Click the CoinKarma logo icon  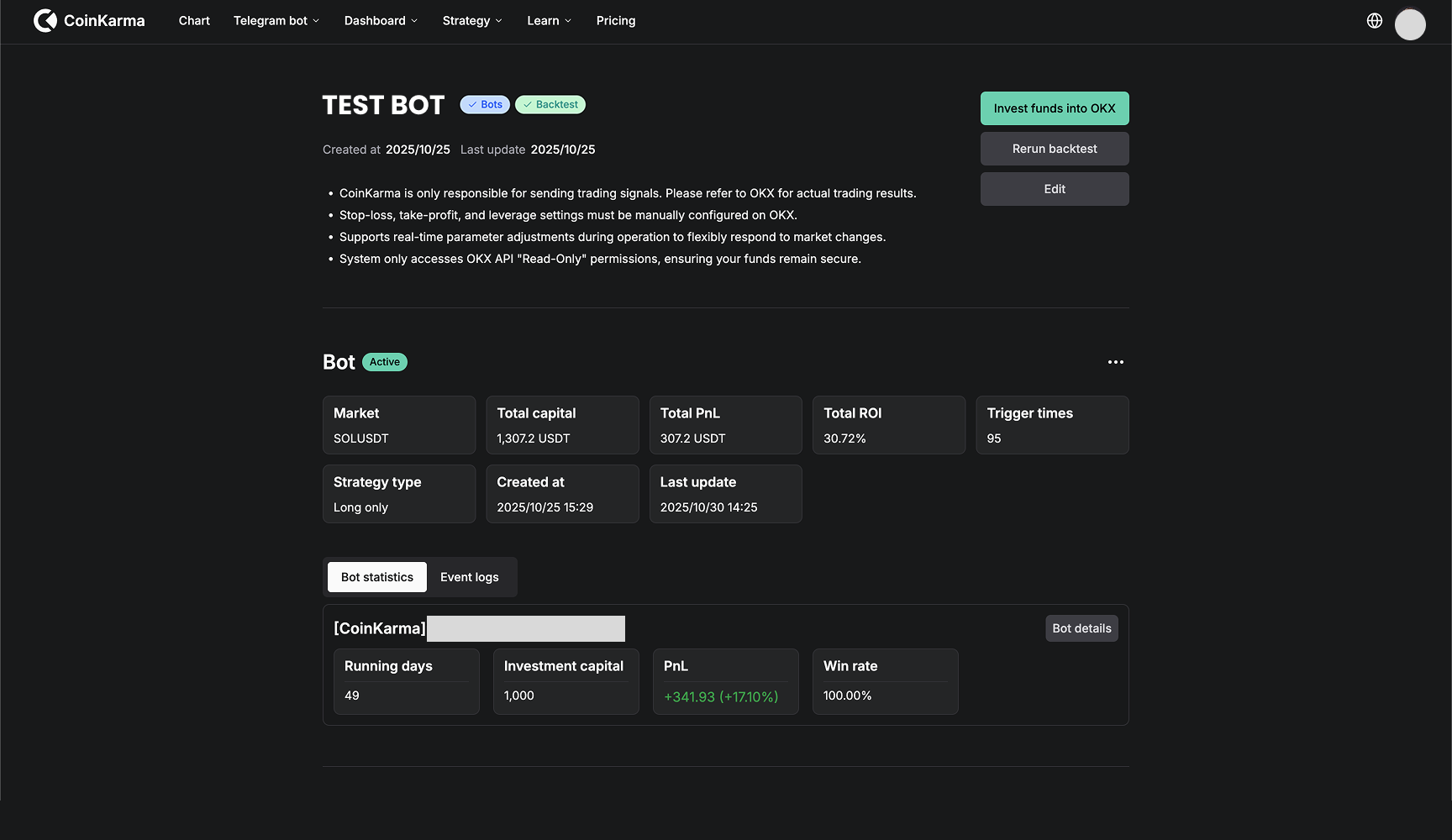45,21
